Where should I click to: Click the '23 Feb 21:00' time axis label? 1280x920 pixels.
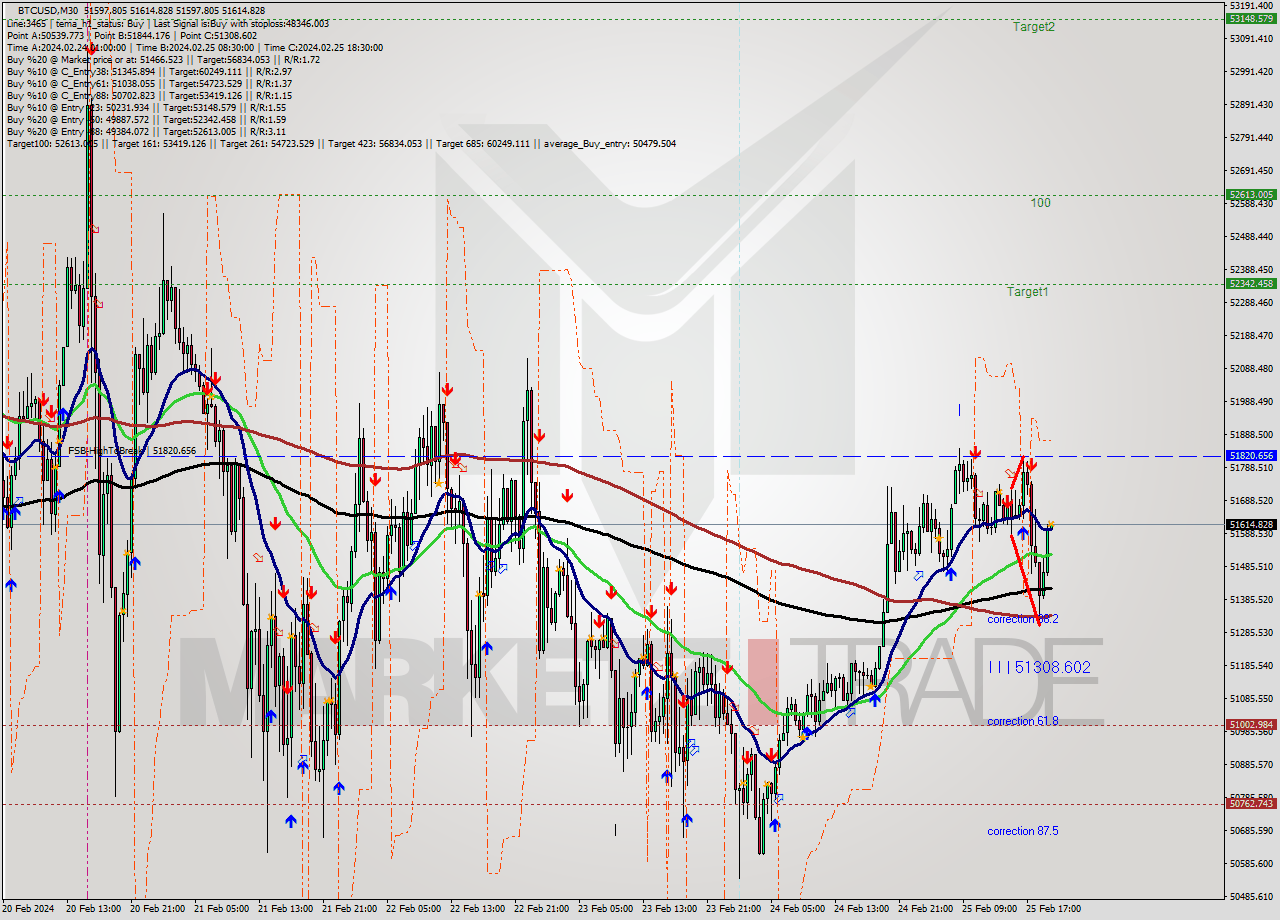tap(734, 909)
